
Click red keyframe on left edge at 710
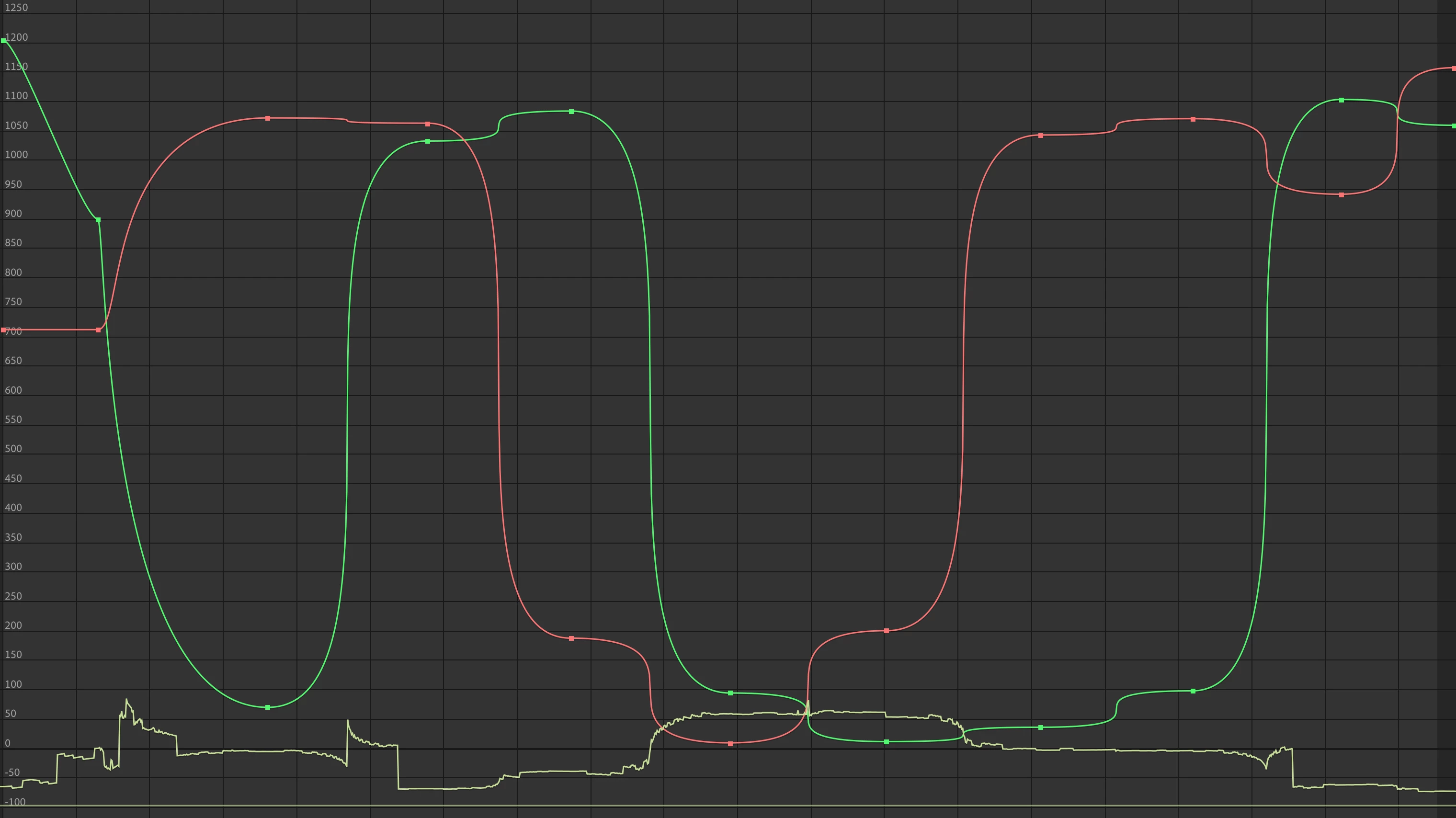point(3,329)
